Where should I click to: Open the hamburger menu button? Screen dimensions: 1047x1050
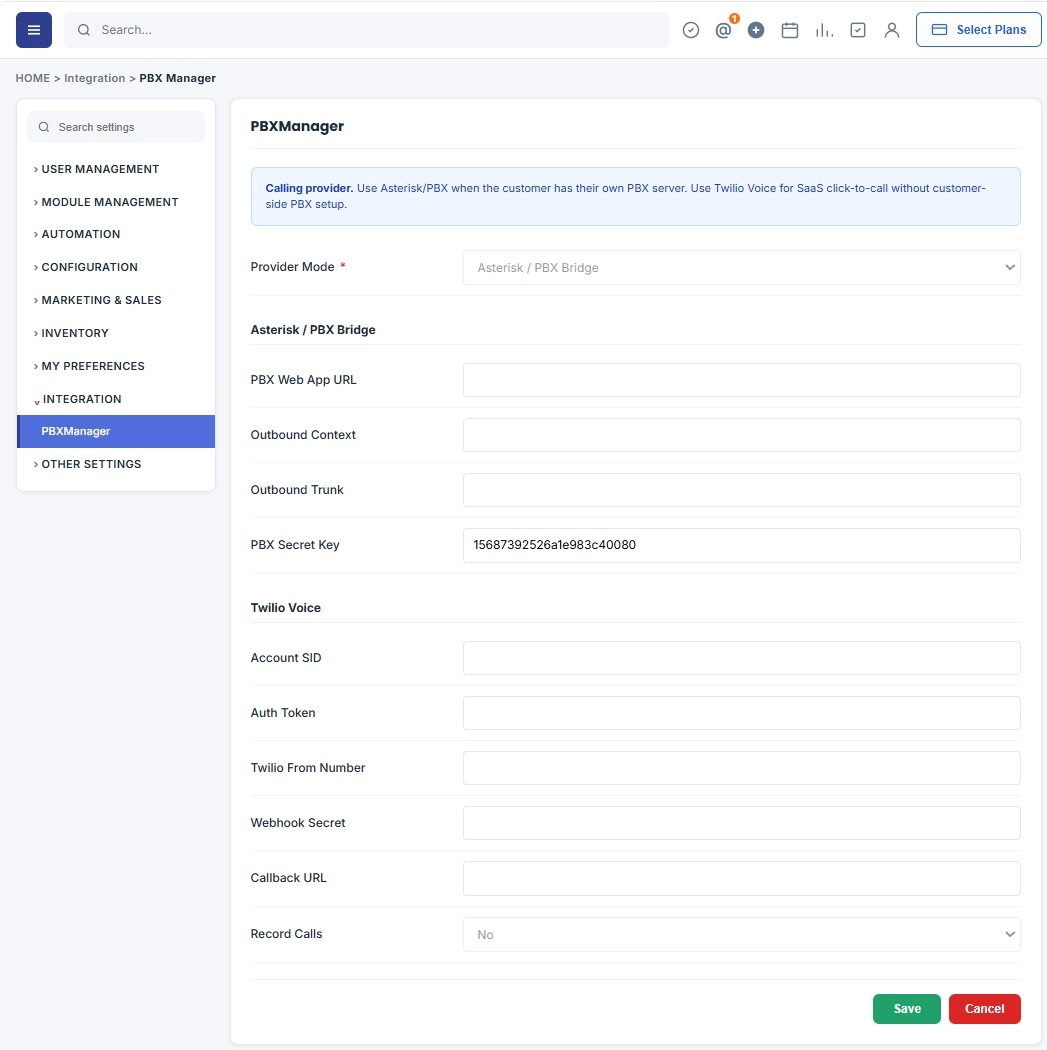point(33,30)
